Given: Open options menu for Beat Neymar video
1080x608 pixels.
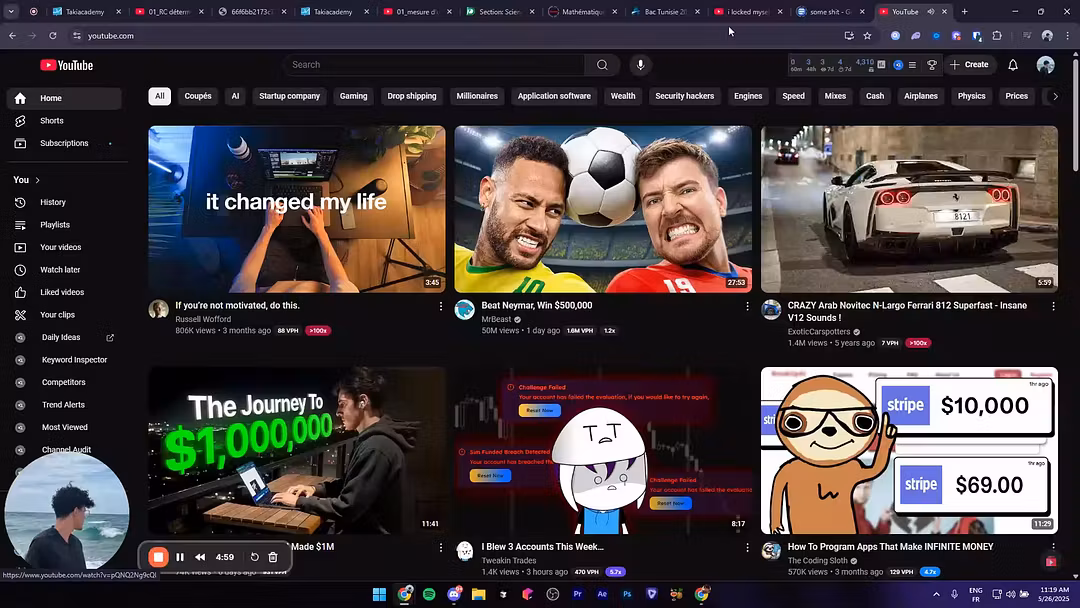Looking at the screenshot, I should pos(746,306).
